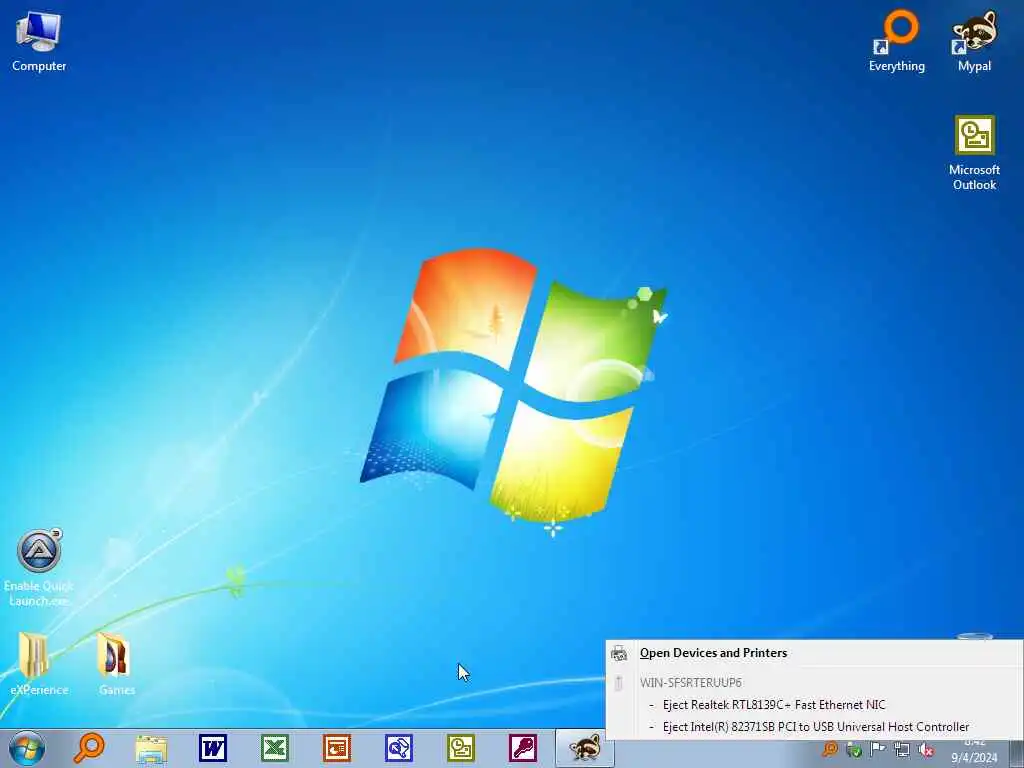Open Windows Explorer from the taskbar

pyautogui.click(x=151, y=748)
